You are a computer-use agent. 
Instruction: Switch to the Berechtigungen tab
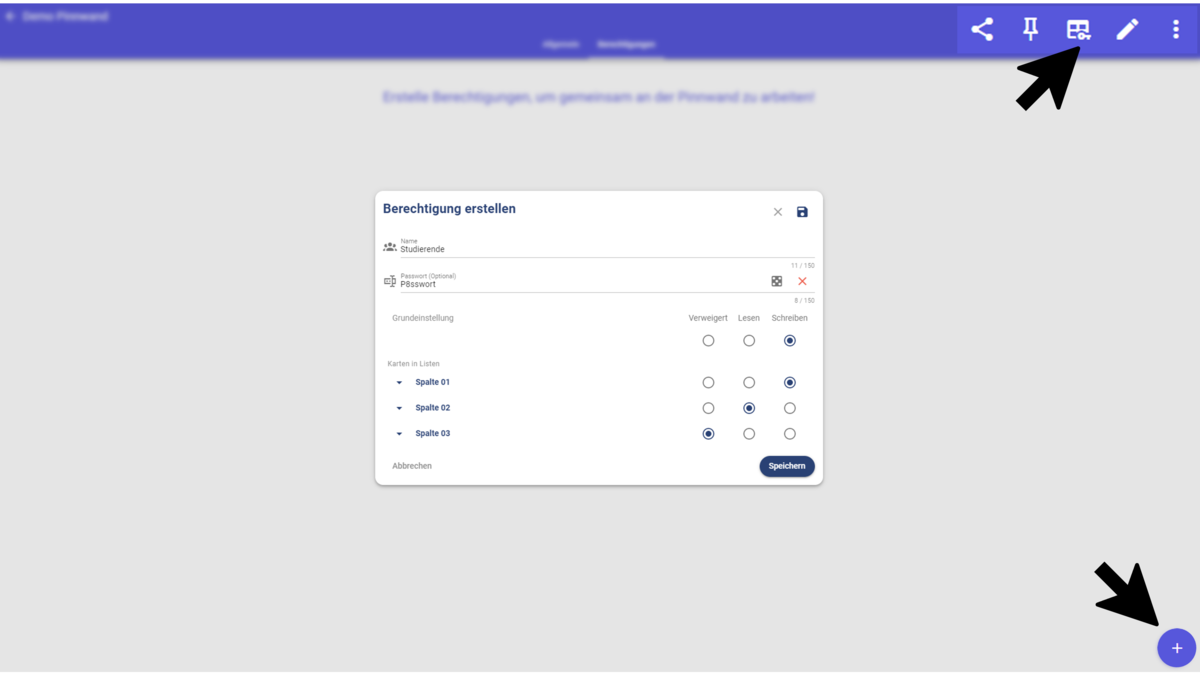coord(626,45)
